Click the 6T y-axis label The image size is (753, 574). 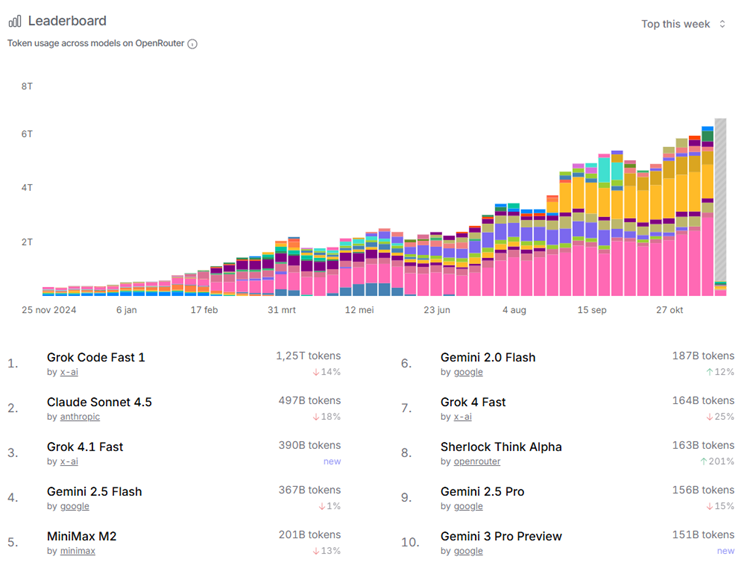[27, 134]
